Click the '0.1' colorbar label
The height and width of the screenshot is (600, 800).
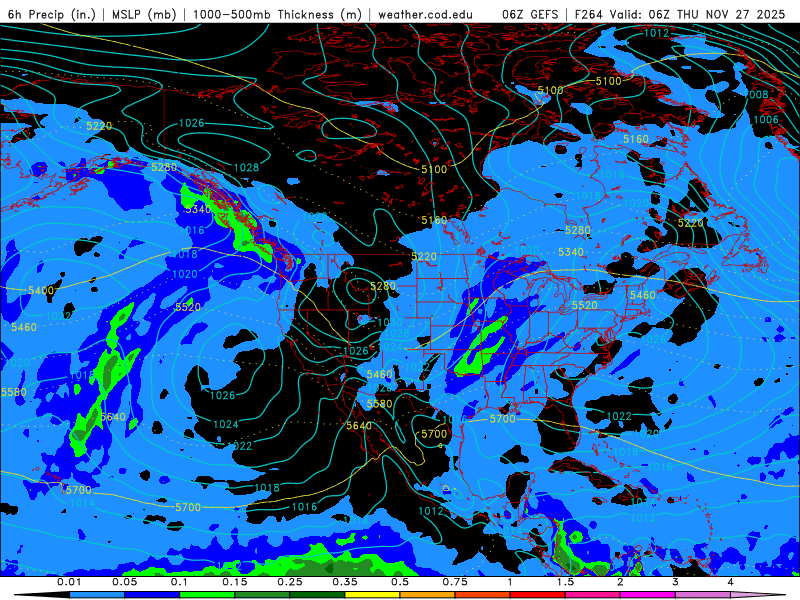(x=179, y=582)
